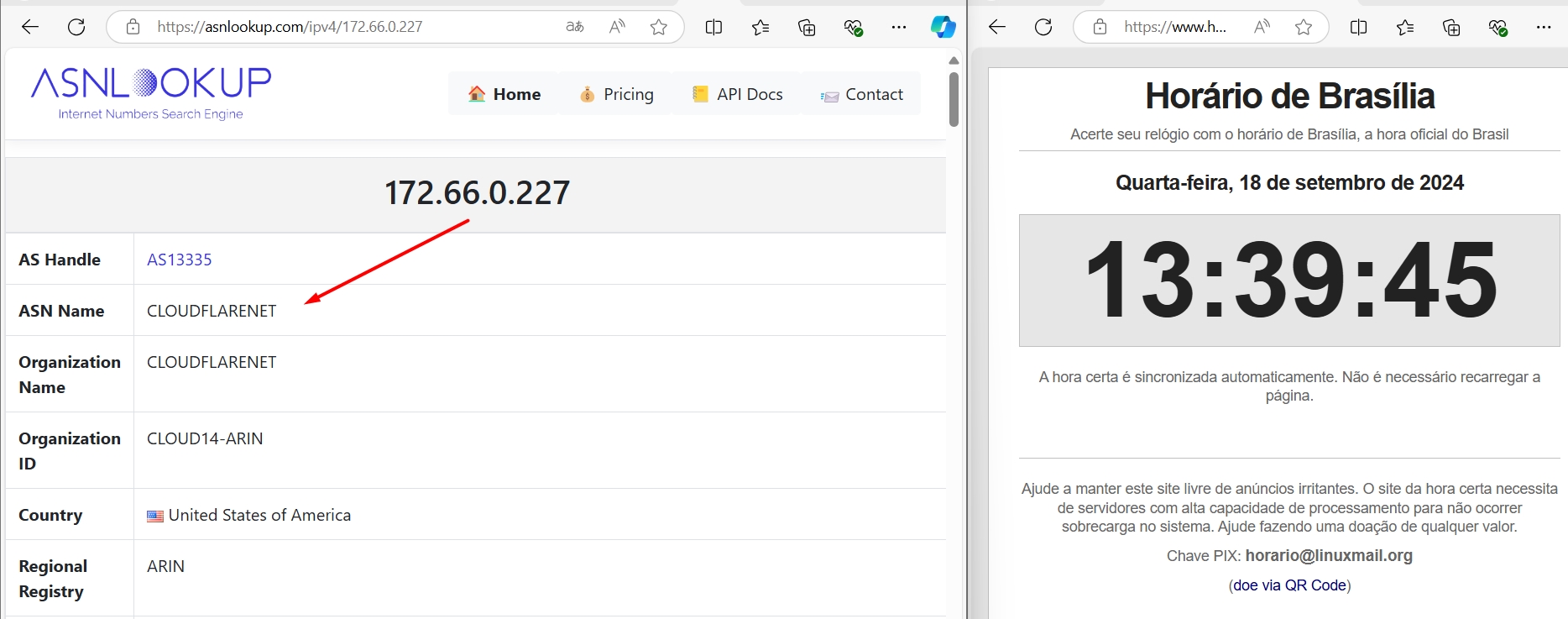Open translate option in asnlookup address bar
Screen dimensions: 1568x619
pos(575,27)
